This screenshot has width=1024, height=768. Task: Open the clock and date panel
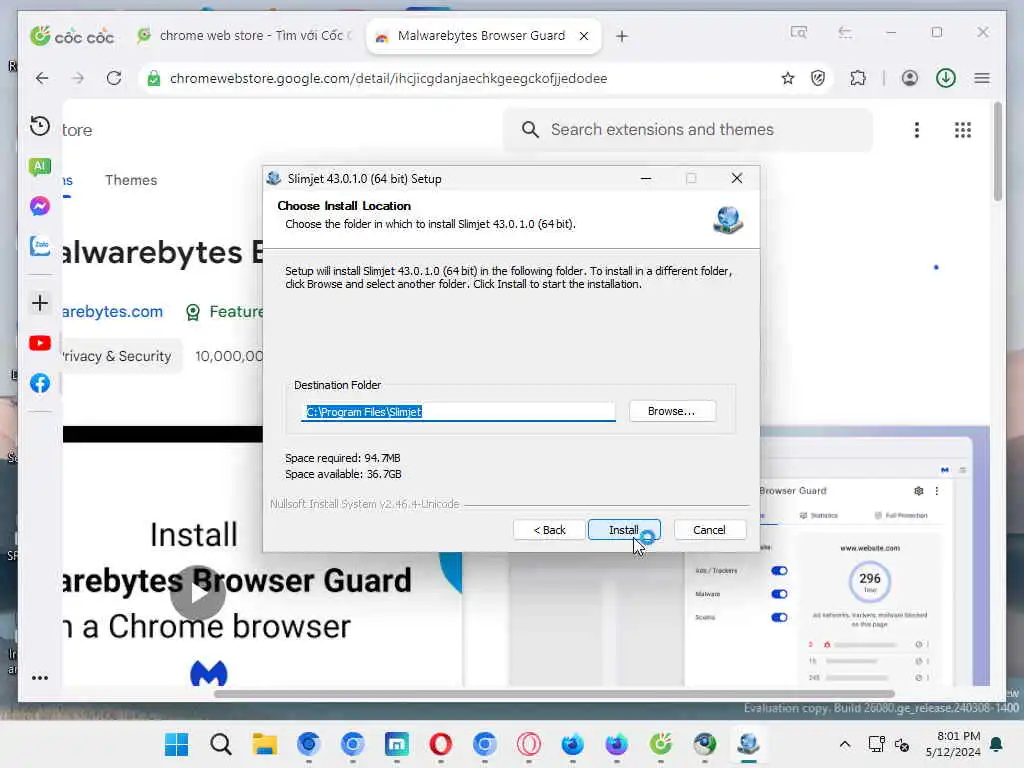pos(953,744)
